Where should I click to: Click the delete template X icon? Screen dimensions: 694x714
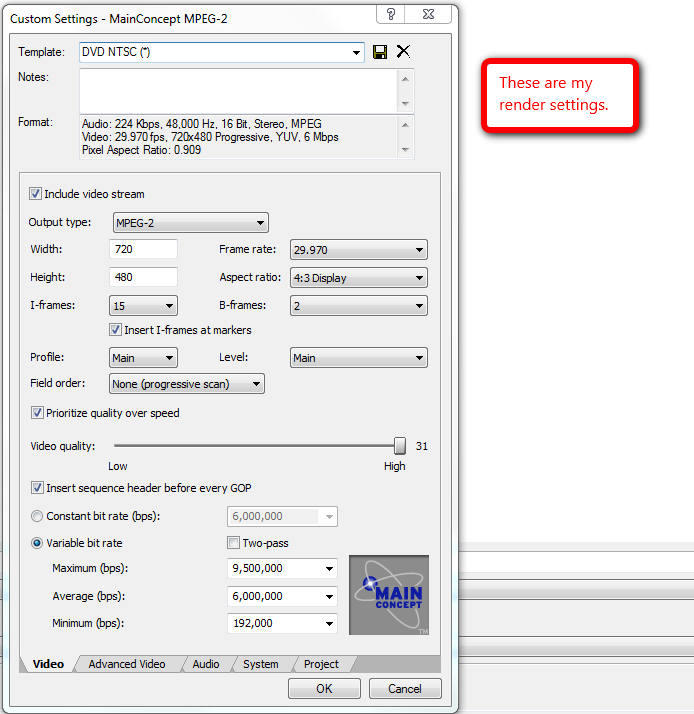tap(403, 52)
